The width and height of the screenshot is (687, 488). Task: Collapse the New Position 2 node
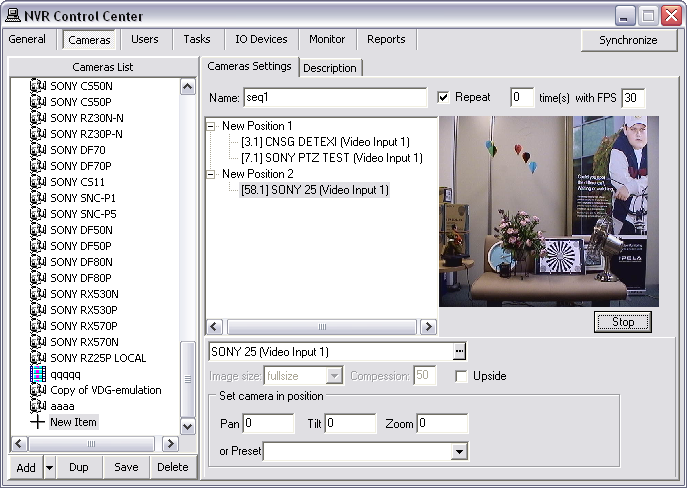pos(211,174)
